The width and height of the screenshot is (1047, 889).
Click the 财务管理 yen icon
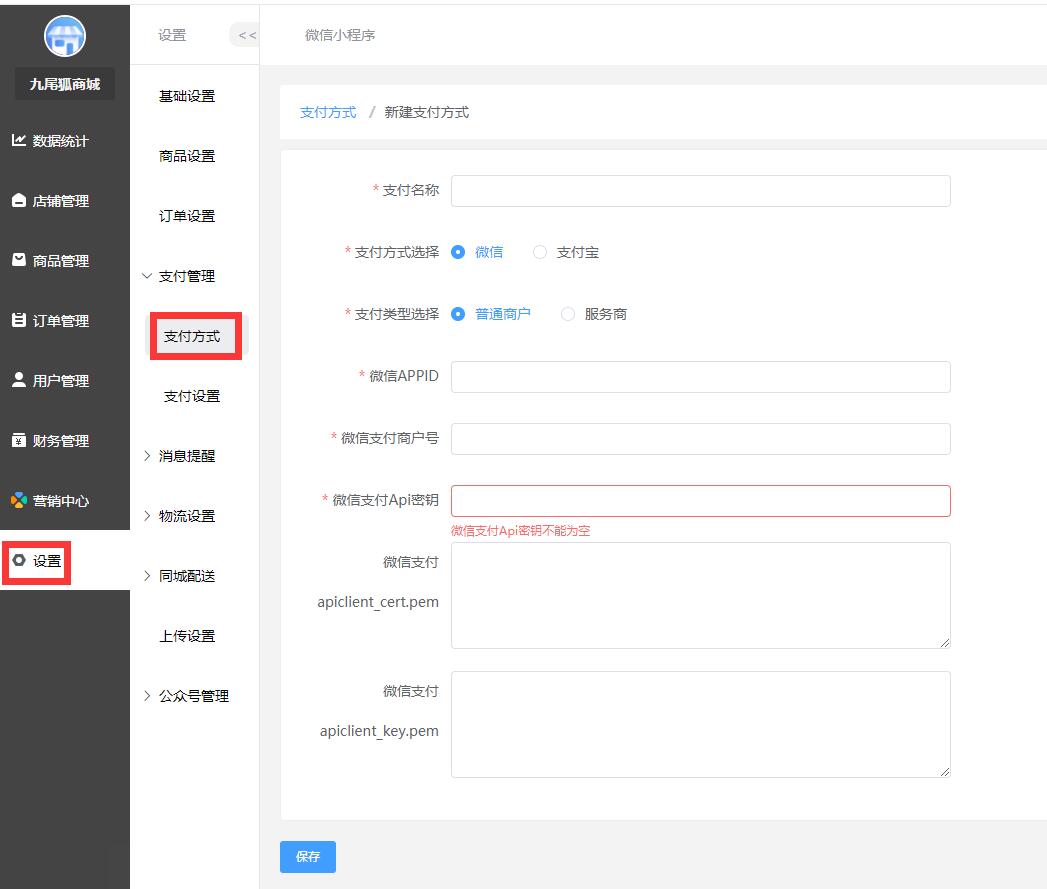pyautogui.click(x=19, y=440)
